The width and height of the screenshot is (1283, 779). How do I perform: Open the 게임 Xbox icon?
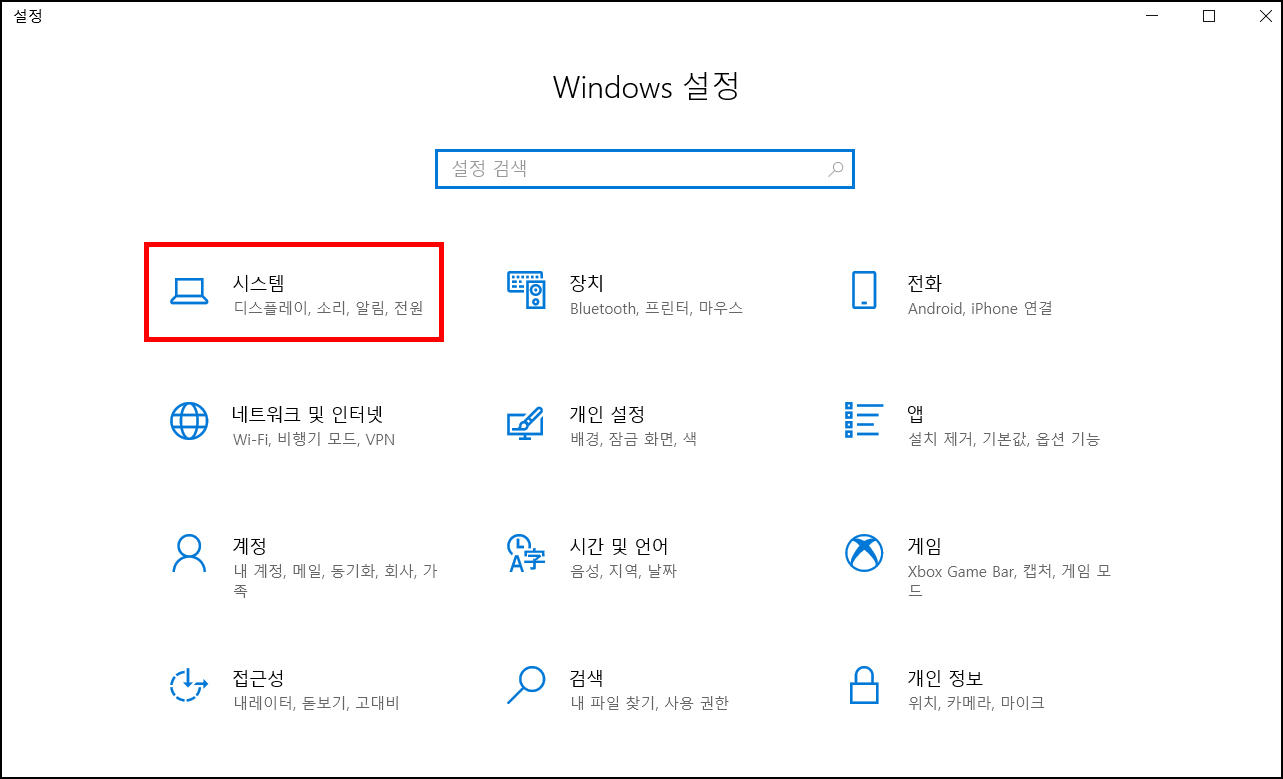click(864, 553)
